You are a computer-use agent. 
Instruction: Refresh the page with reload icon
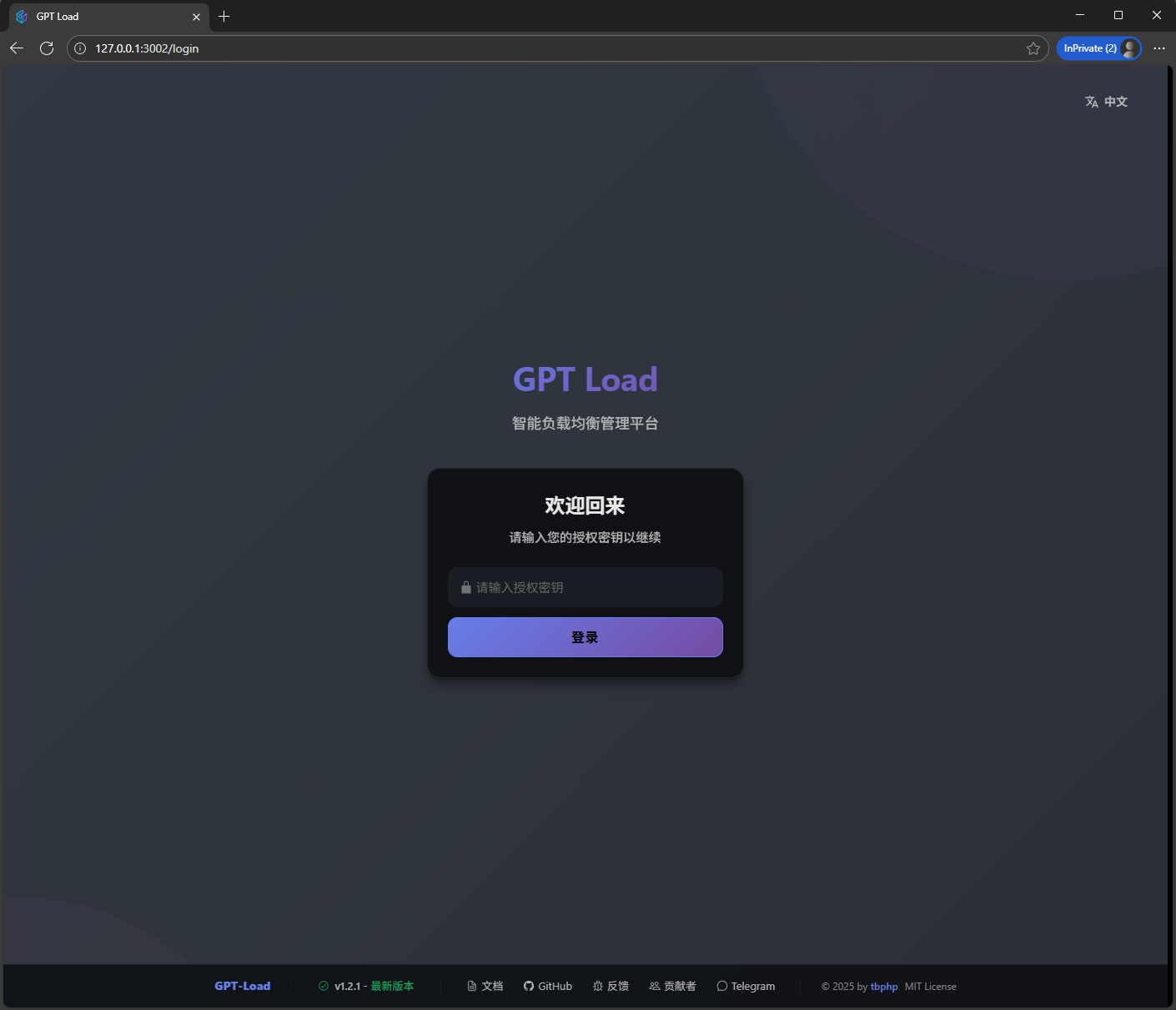click(x=47, y=48)
